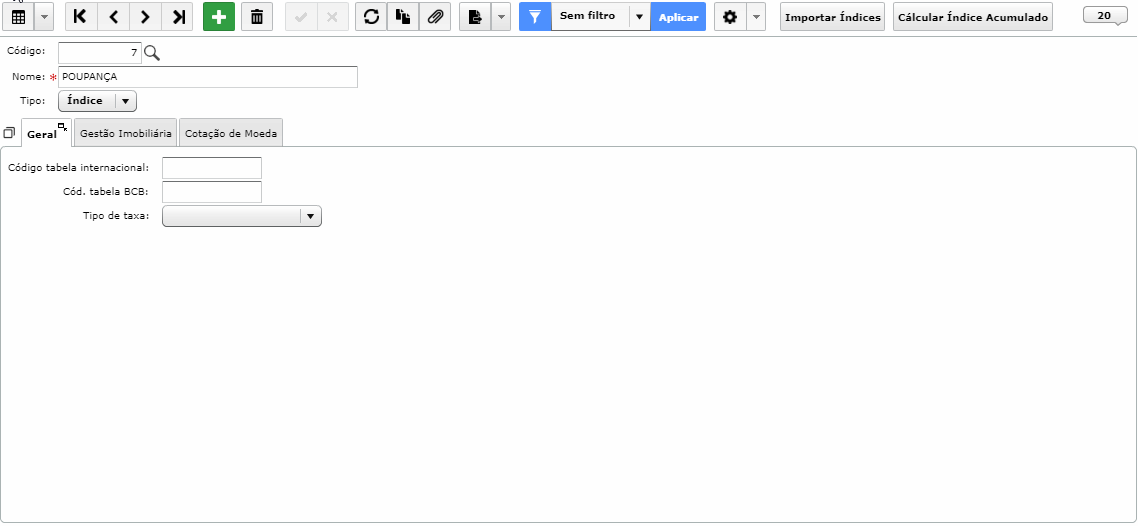Jump to last record
The height and width of the screenshot is (526, 1138).
coord(178,17)
